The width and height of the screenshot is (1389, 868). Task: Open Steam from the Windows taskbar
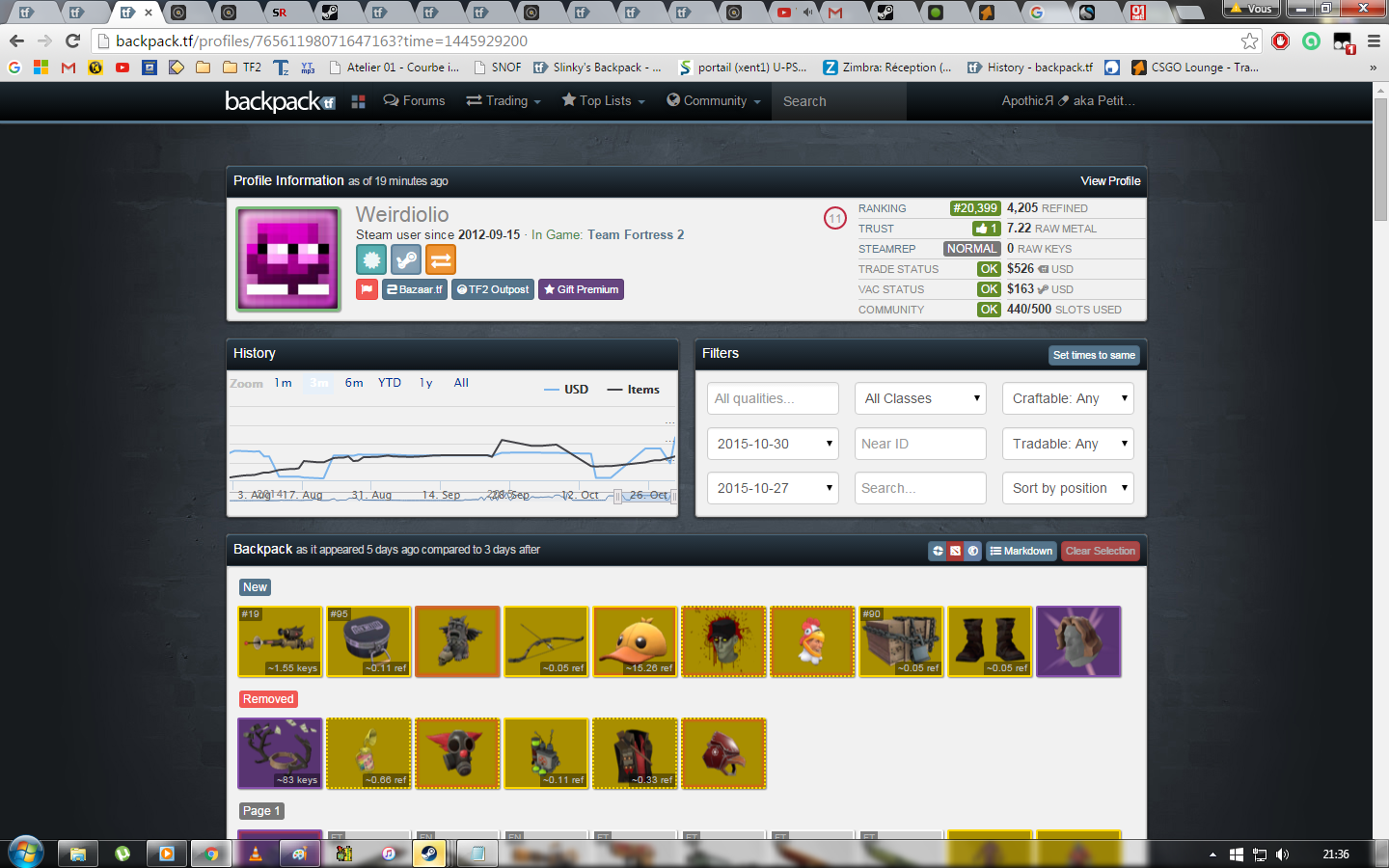tap(428, 854)
